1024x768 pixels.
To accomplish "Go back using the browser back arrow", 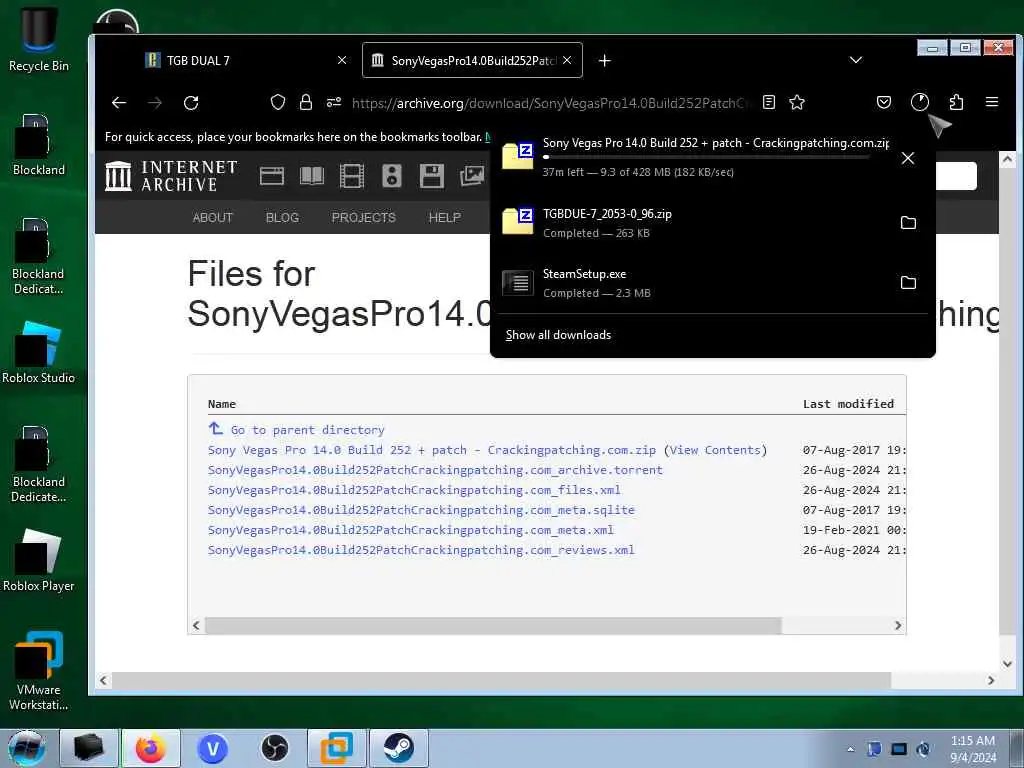I will coord(119,103).
